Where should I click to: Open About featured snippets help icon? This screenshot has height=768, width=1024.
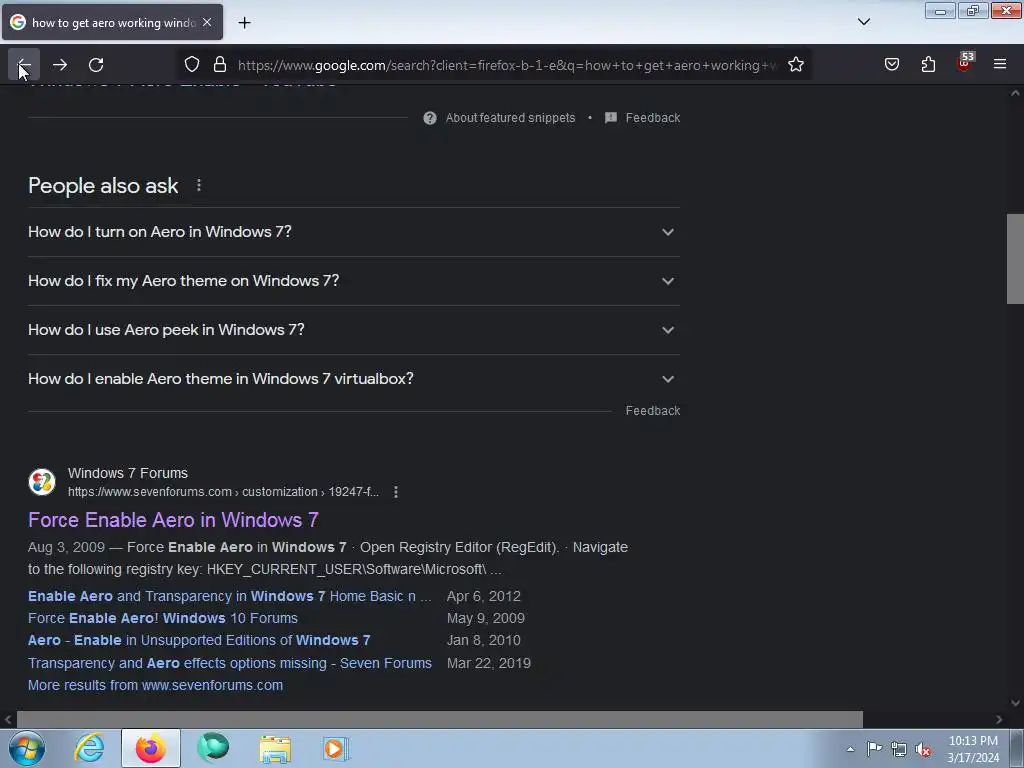430,118
